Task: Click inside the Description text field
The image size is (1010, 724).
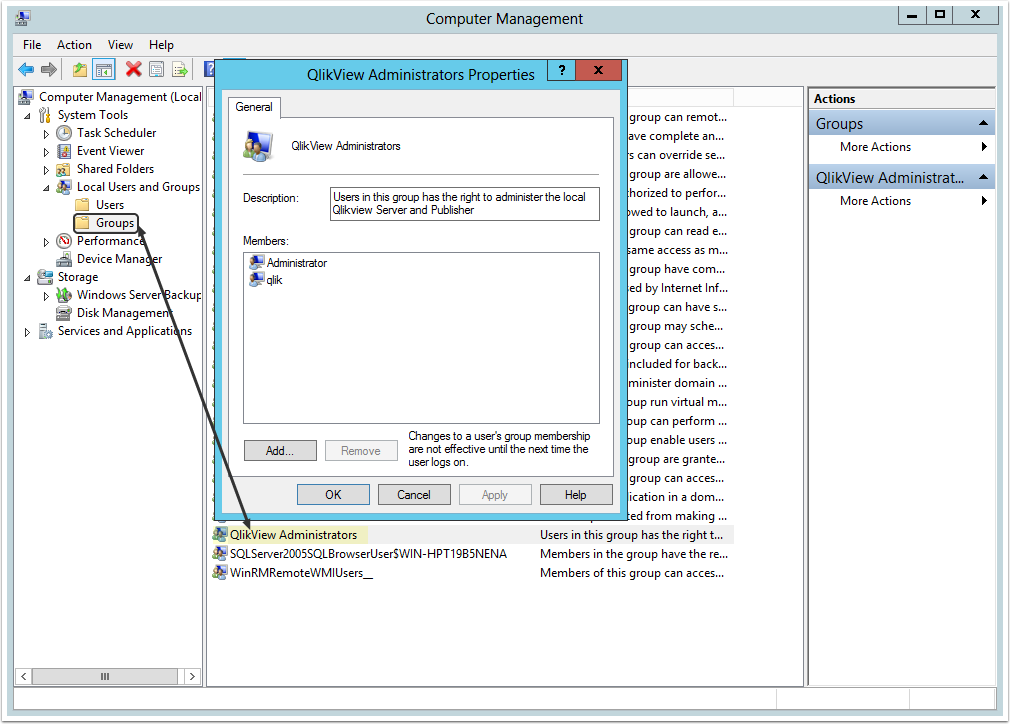Action: pos(464,204)
